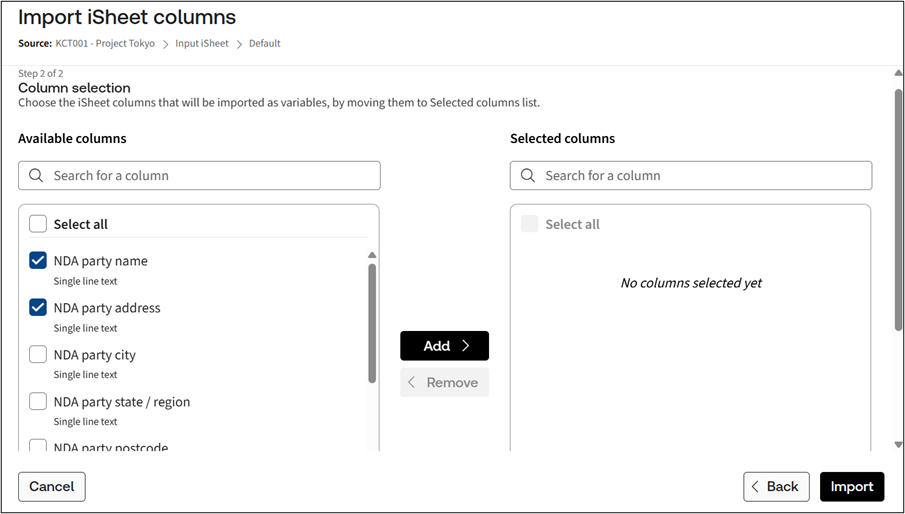Click the dialog scrollbar down arrow

click(898, 444)
